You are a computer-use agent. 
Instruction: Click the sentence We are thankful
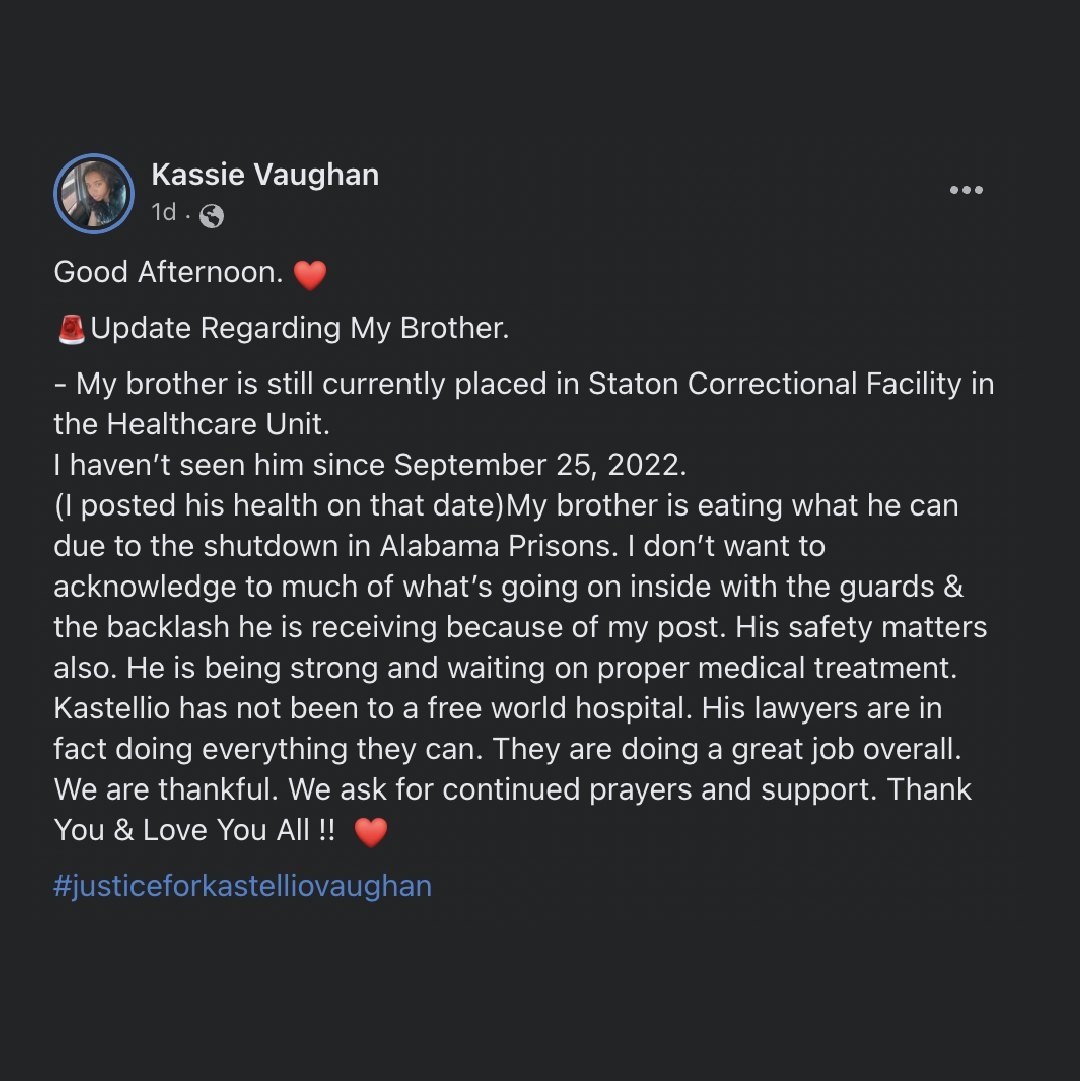coord(166,790)
